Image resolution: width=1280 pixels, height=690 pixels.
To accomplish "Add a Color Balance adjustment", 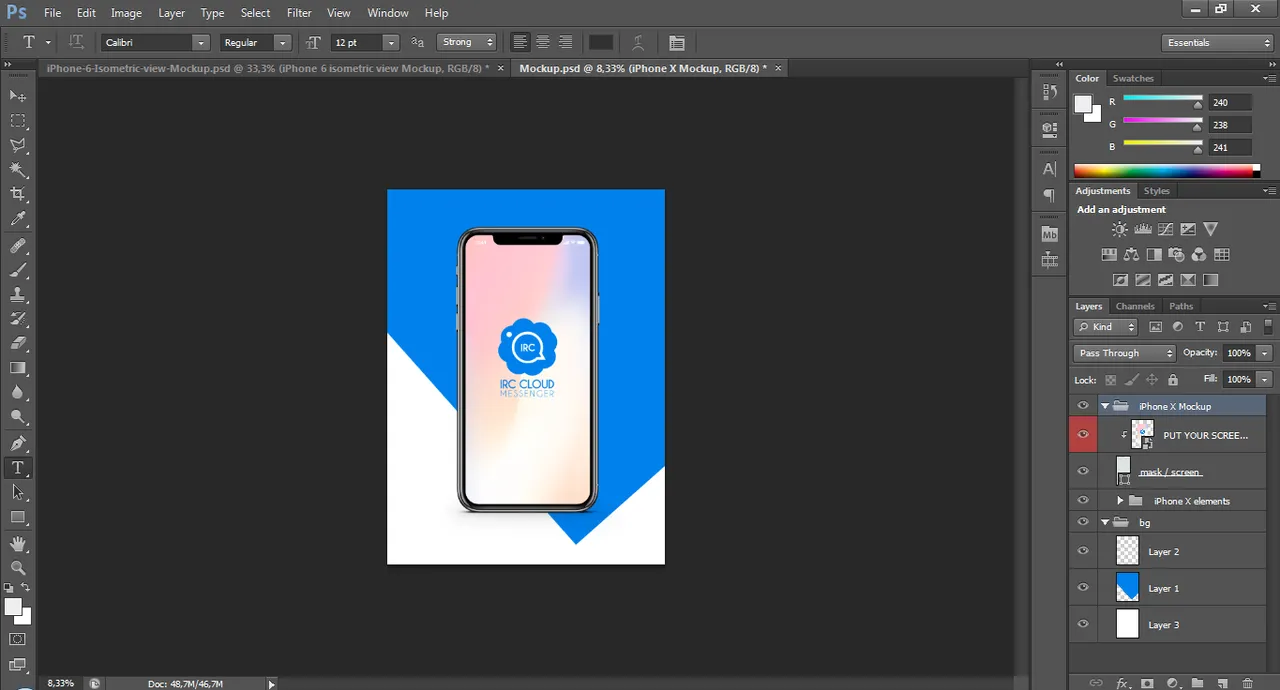I will point(1131,255).
